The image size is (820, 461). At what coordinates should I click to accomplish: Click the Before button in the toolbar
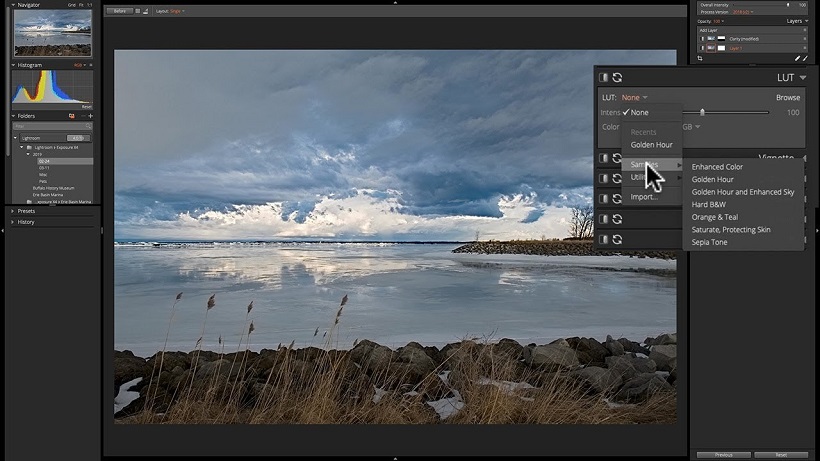point(120,11)
